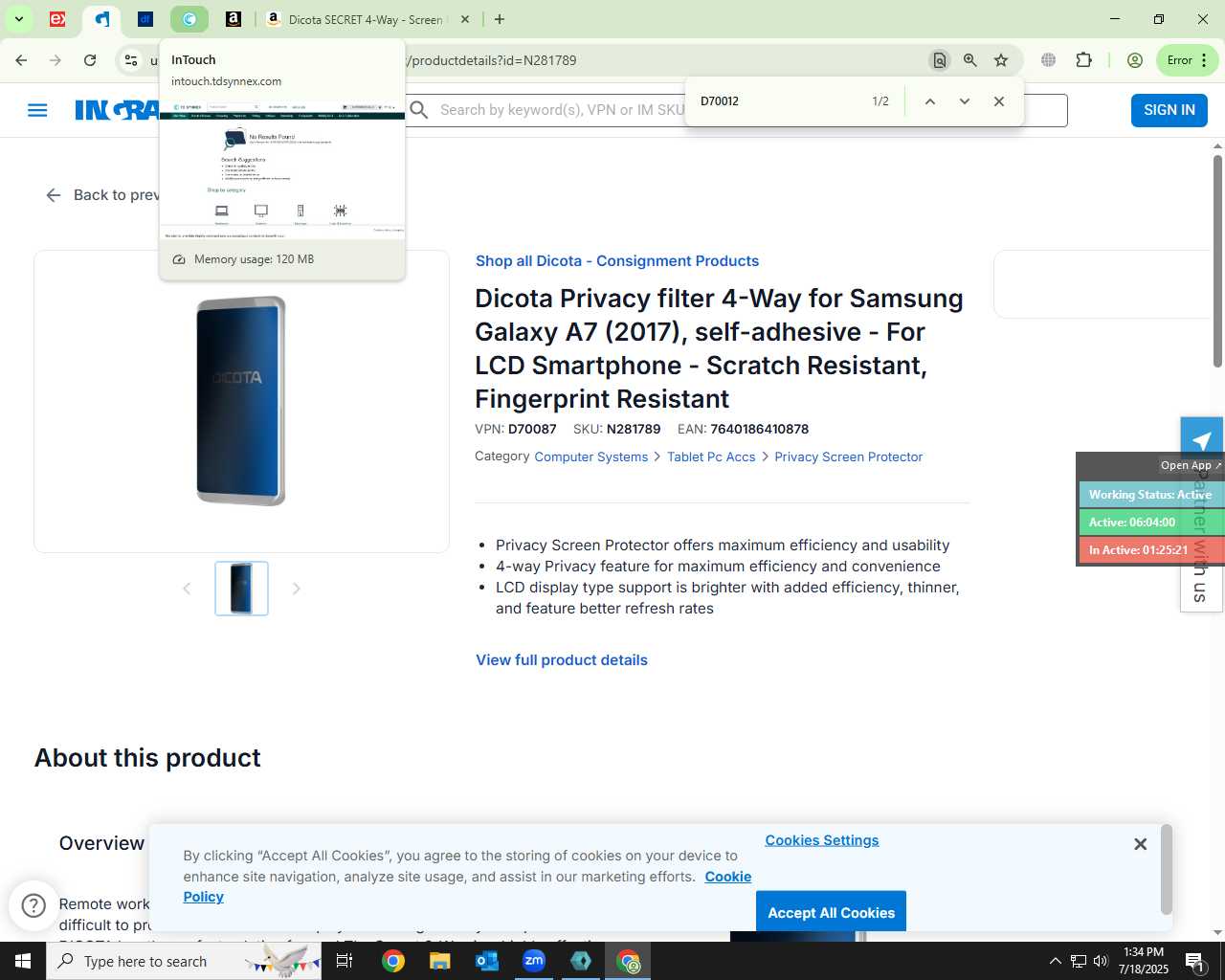Go to previous find result
The image size is (1225, 980).
coord(929,101)
